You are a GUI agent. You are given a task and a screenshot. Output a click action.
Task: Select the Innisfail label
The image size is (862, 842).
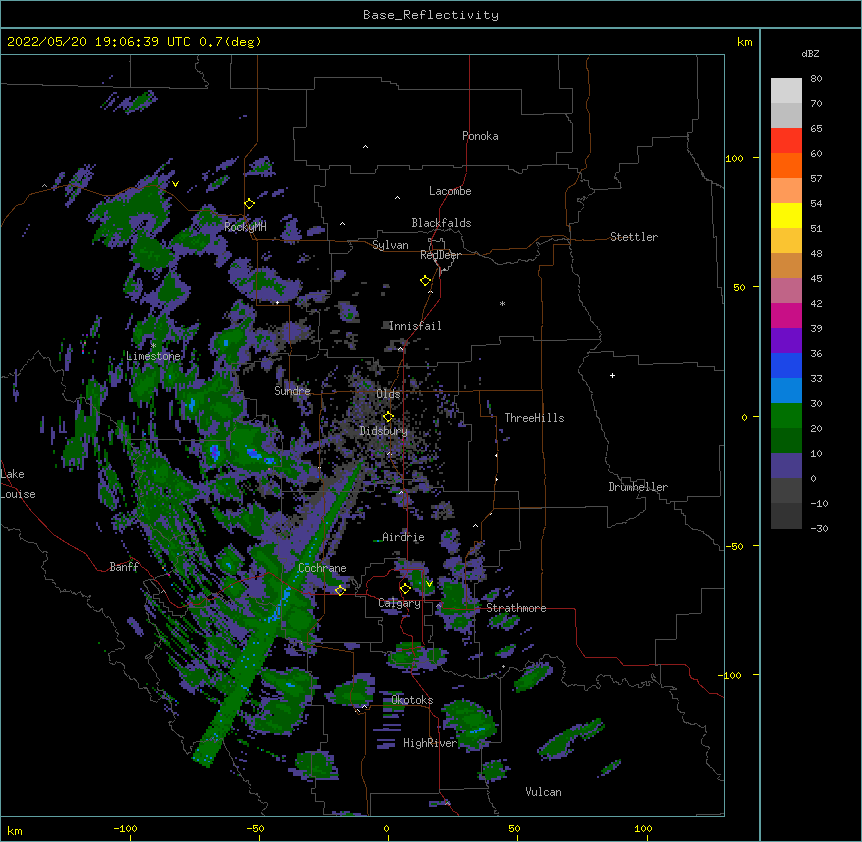tap(415, 326)
